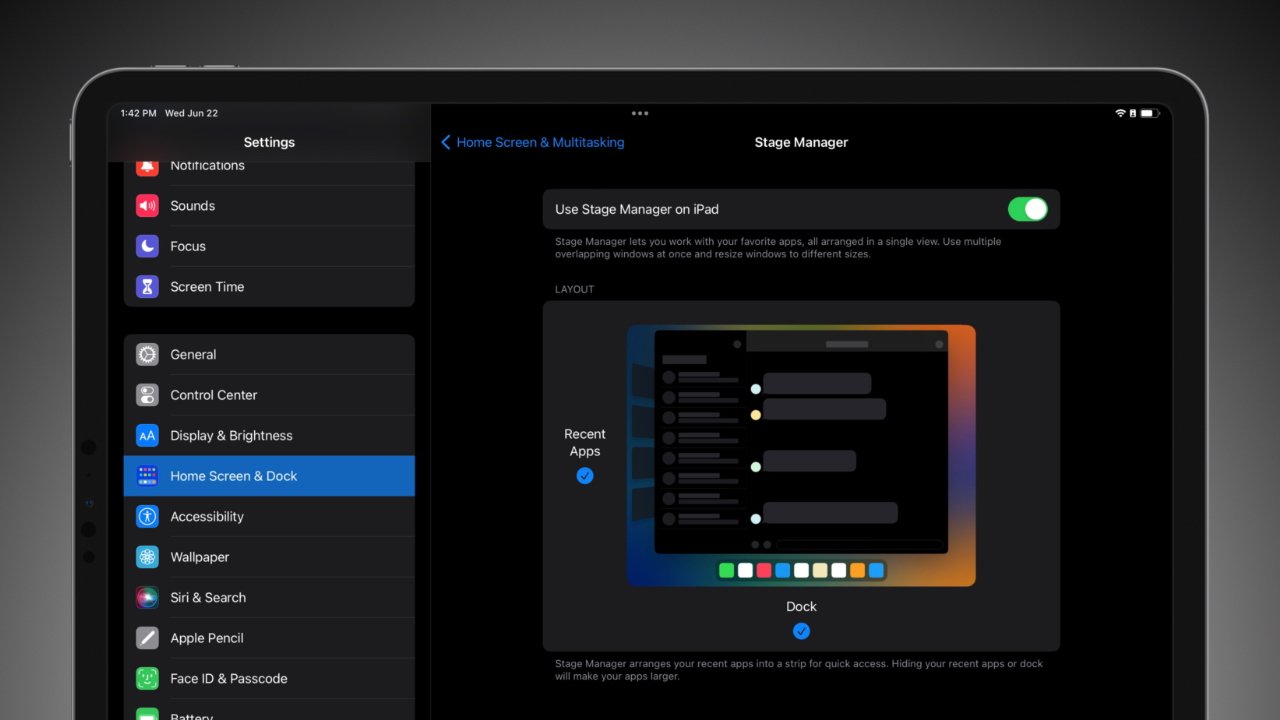Tap the Control Center switches icon
This screenshot has width=1280, height=720.
pos(147,395)
